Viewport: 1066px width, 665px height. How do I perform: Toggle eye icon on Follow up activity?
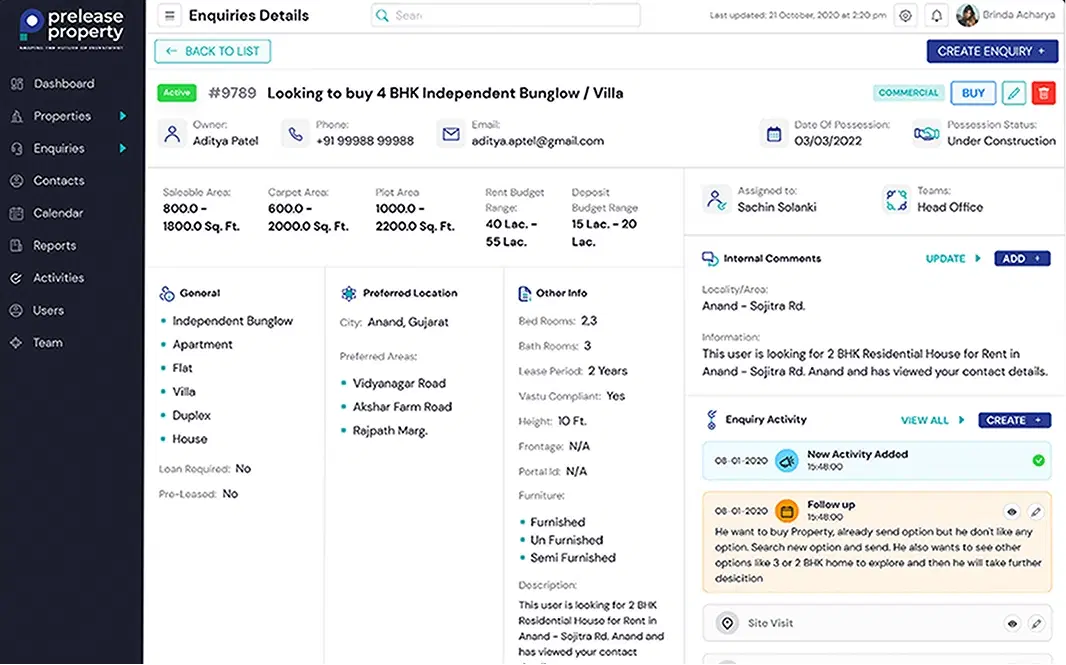click(x=1012, y=512)
